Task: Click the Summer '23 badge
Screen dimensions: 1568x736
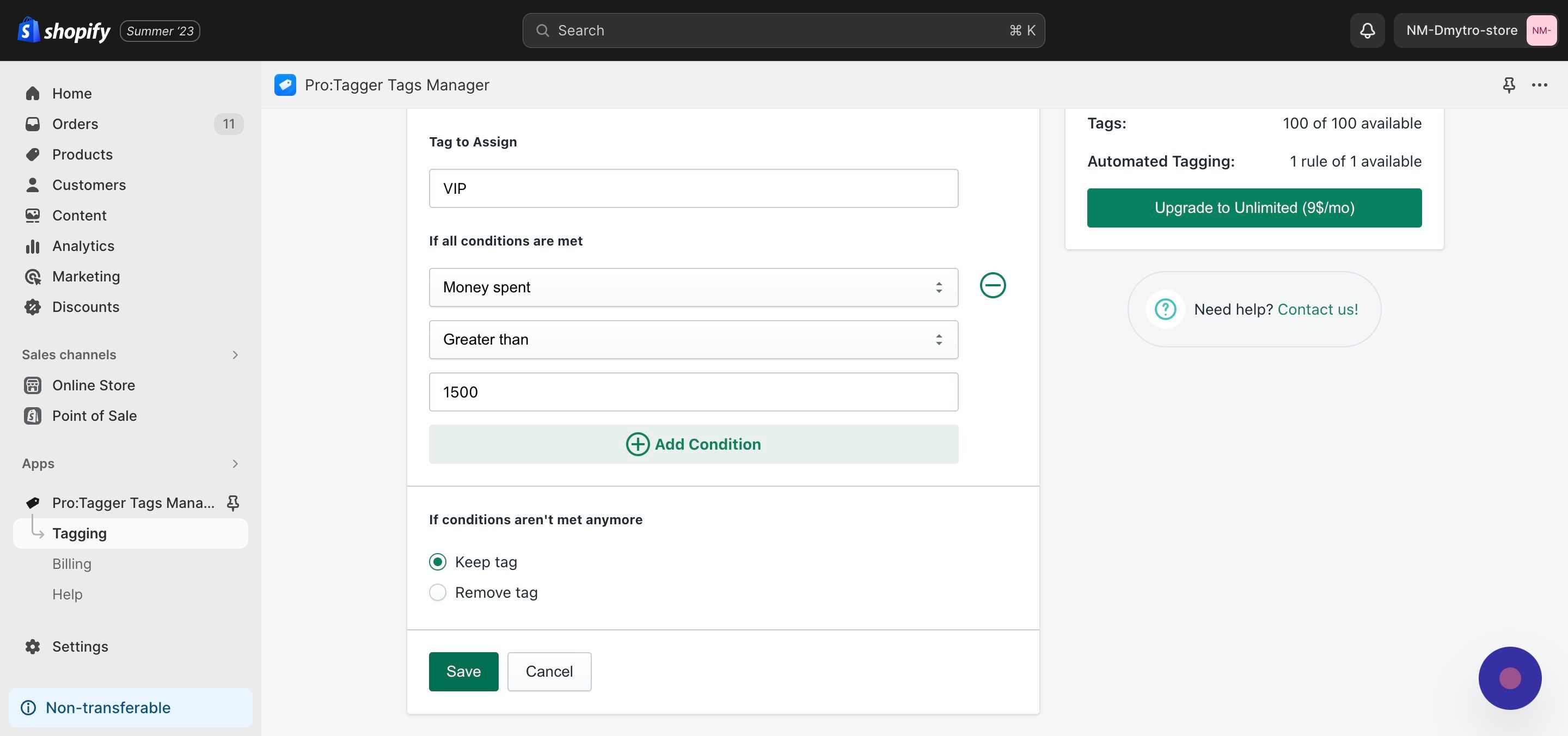Action: pos(160,31)
